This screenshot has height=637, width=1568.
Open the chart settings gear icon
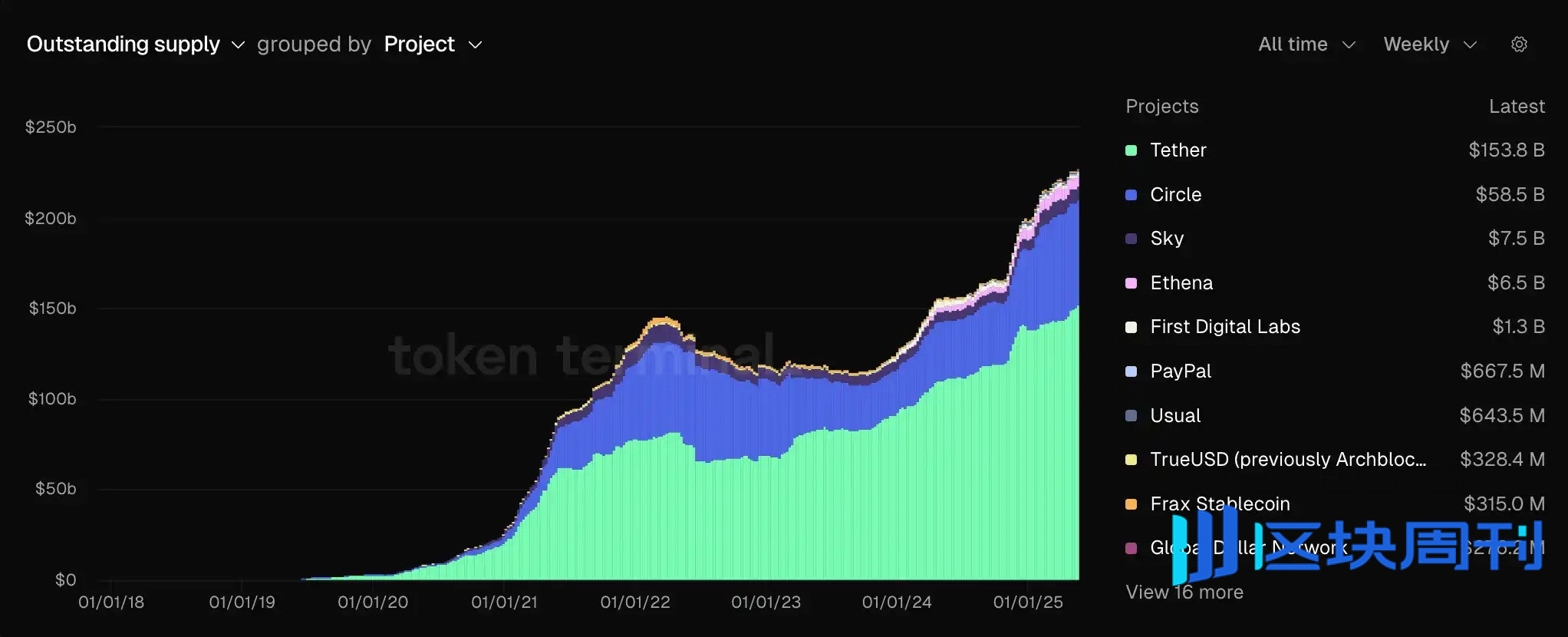1519,45
